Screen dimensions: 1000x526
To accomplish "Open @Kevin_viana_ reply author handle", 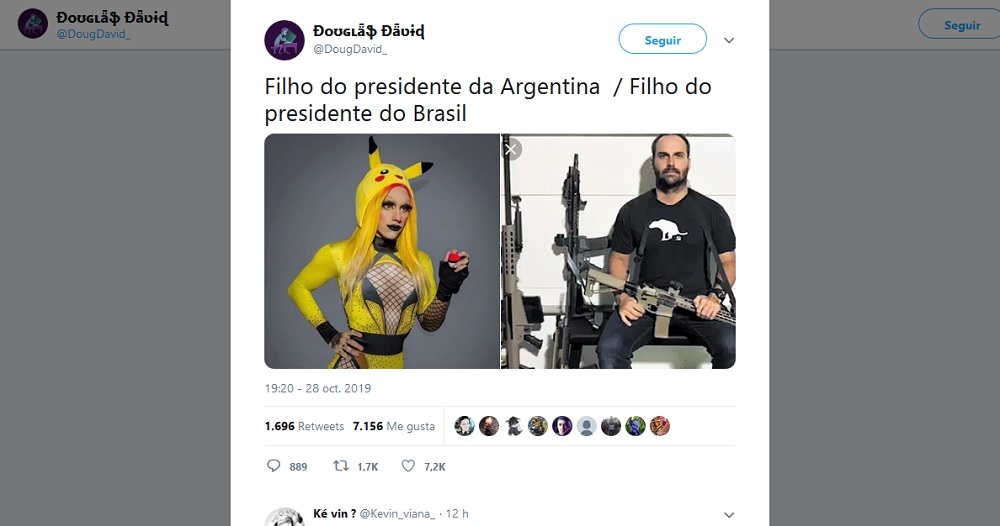I will click(397, 514).
